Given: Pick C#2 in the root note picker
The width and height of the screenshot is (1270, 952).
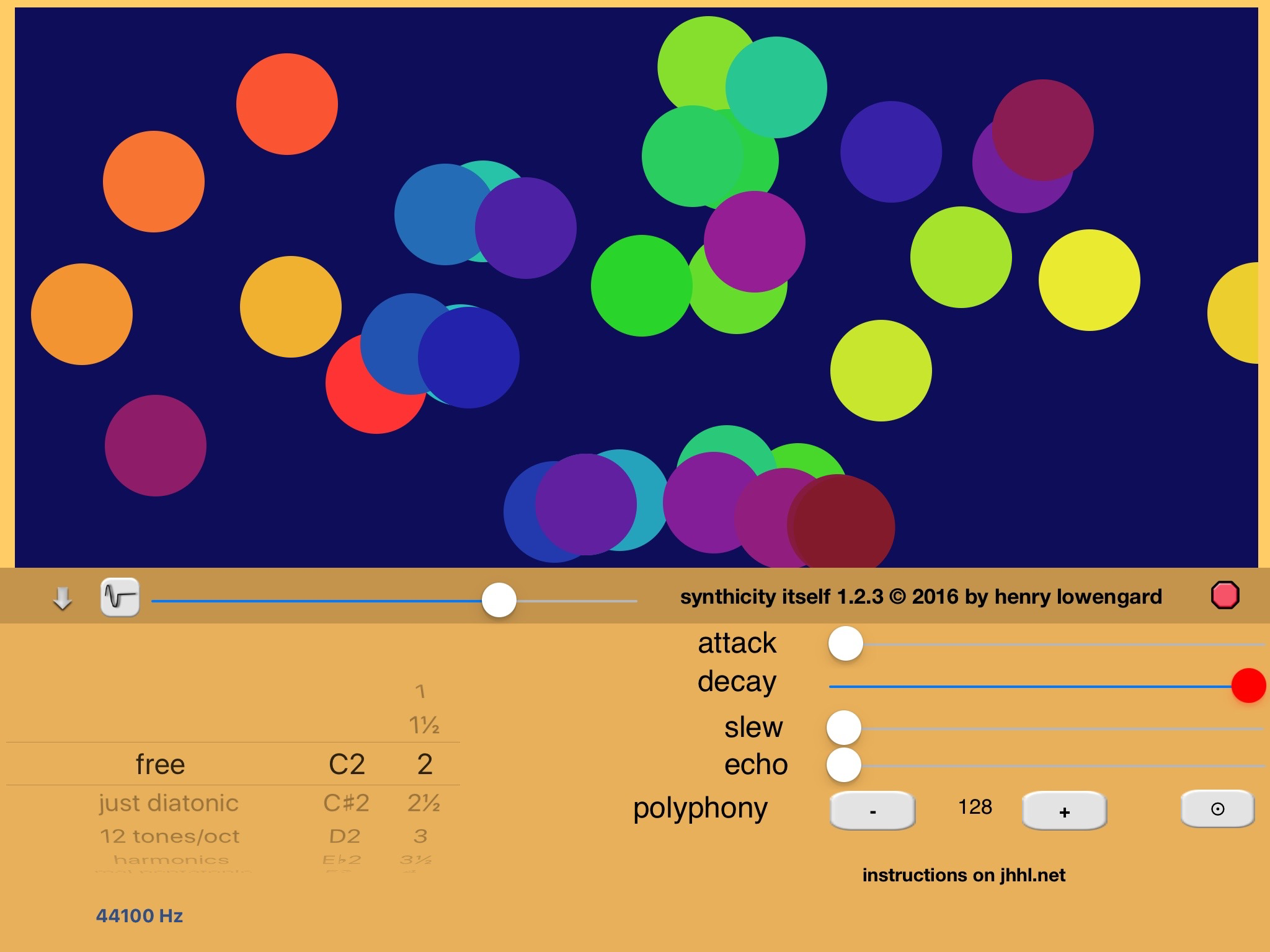Looking at the screenshot, I should (346, 803).
